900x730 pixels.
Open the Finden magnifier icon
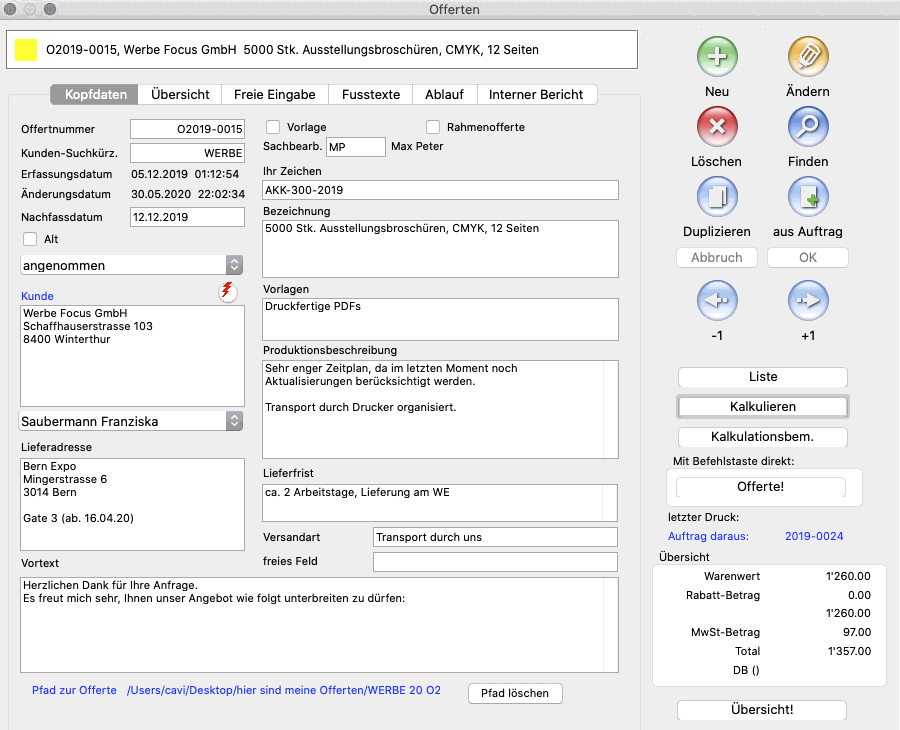pos(807,127)
